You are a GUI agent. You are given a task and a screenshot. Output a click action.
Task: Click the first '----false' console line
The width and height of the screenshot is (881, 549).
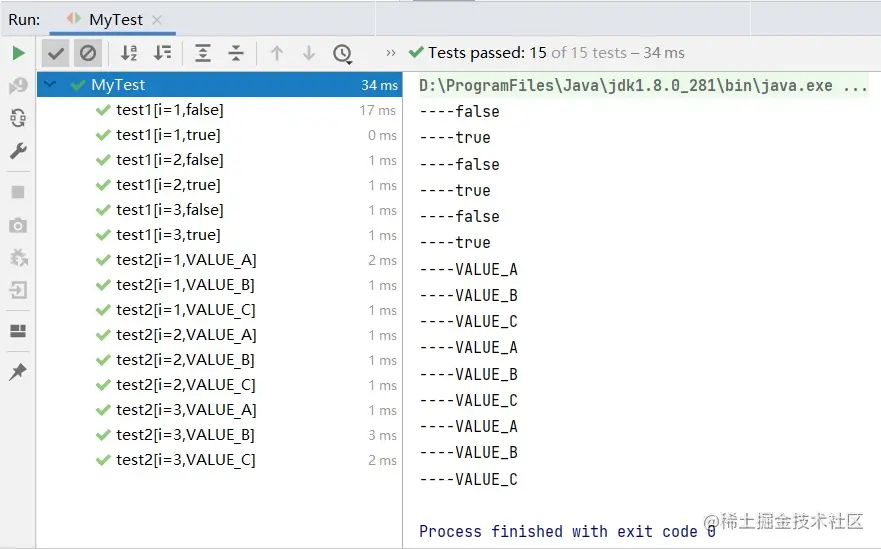tap(460, 111)
